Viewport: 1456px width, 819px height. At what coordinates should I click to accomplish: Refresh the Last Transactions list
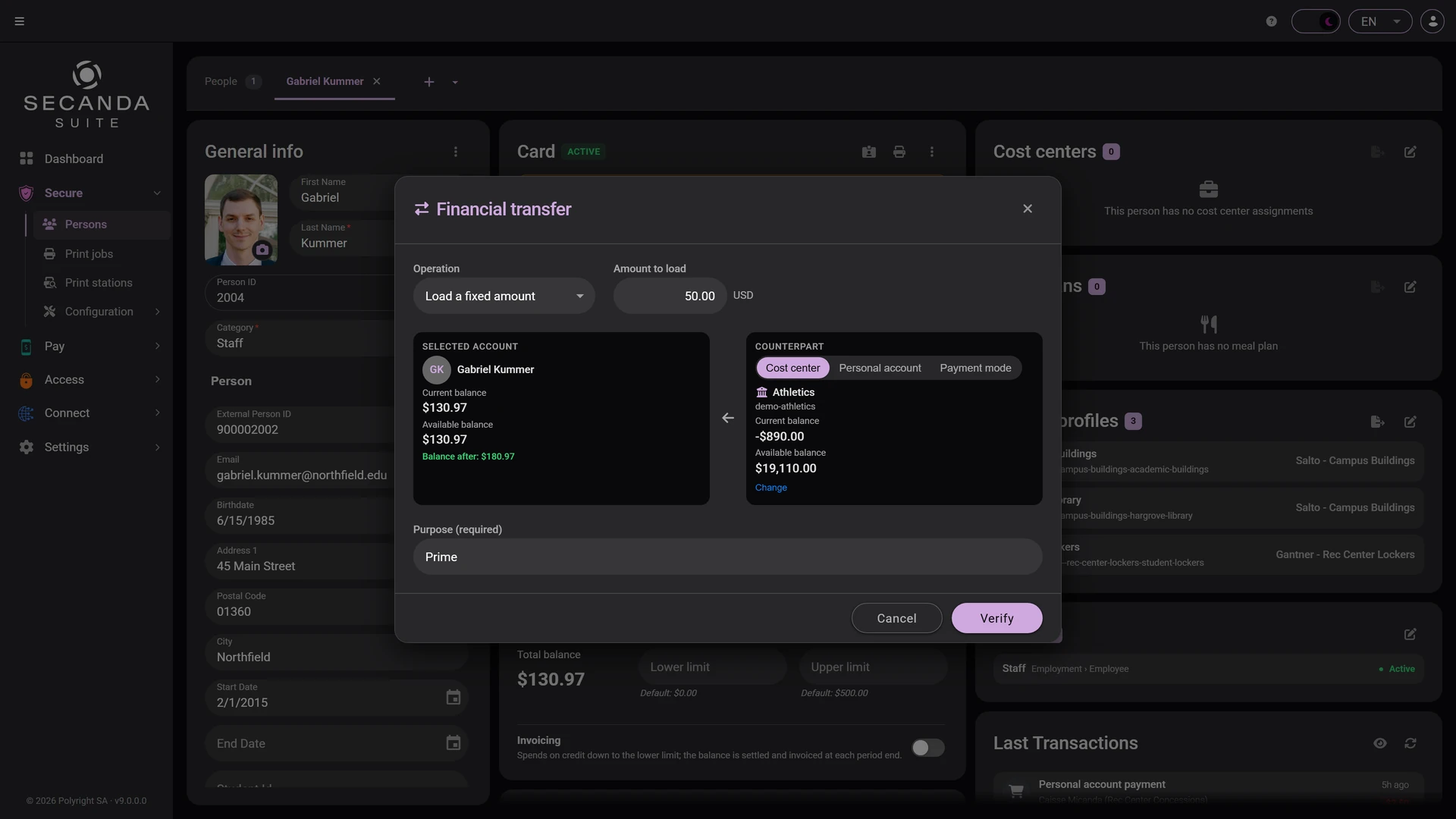pos(1410,743)
